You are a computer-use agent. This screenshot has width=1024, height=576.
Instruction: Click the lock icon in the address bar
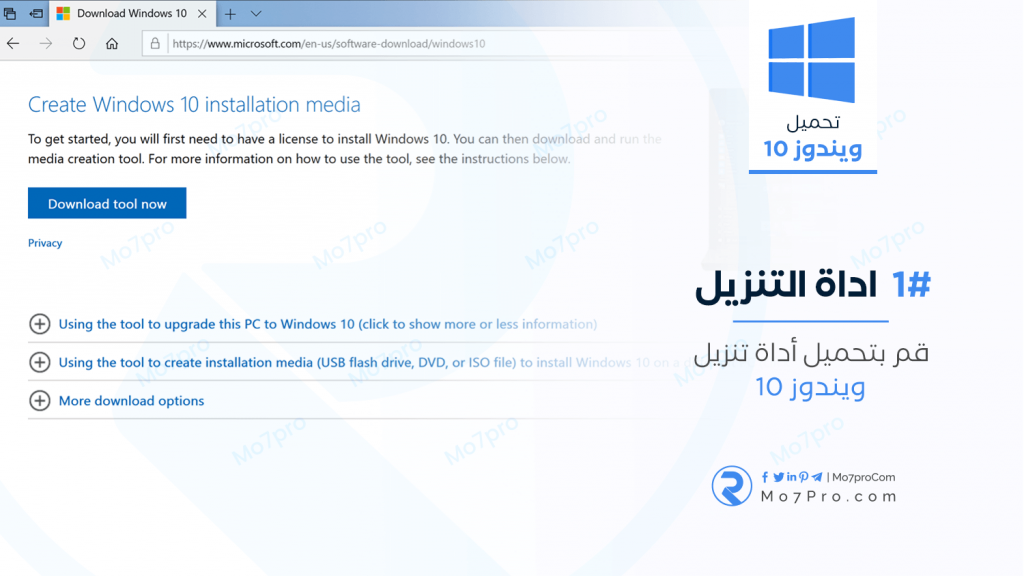(x=155, y=44)
